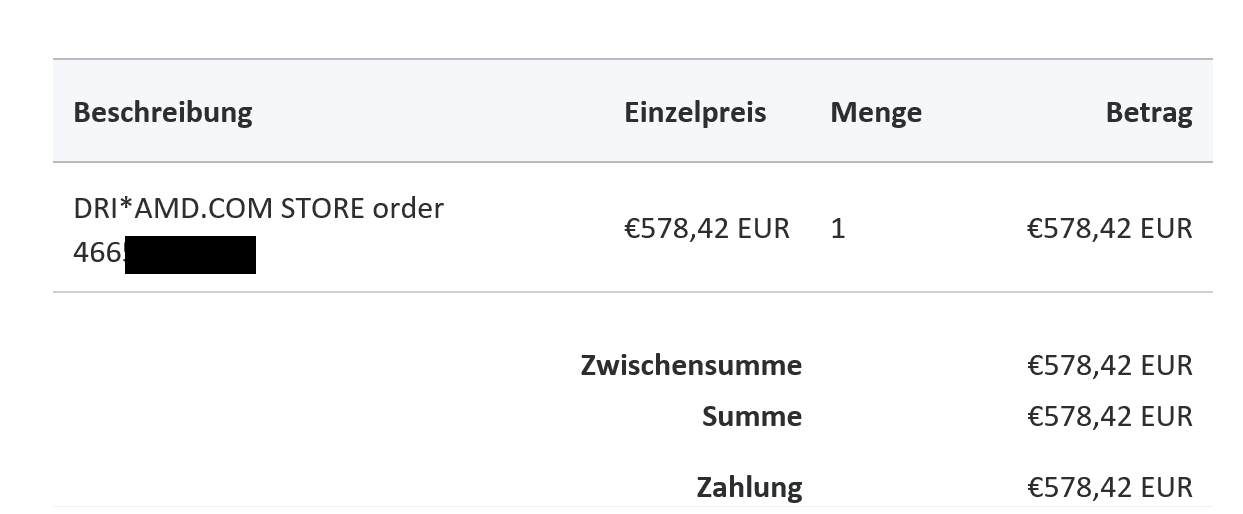This screenshot has height=514, width=1243.
Task: Click the DRI*AMD.COM STORE order description
Action: (258, 209)
